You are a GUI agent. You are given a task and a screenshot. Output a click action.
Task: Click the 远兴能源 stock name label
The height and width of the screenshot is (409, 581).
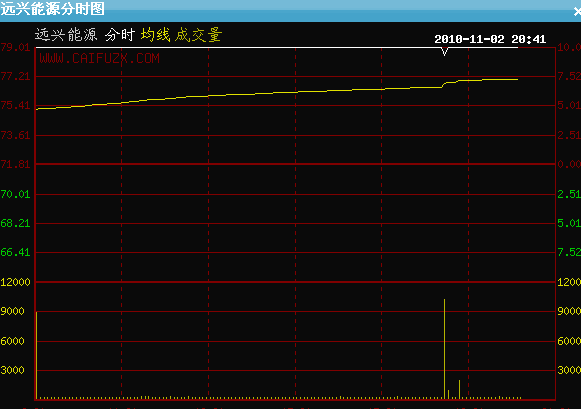coord(66,35)
